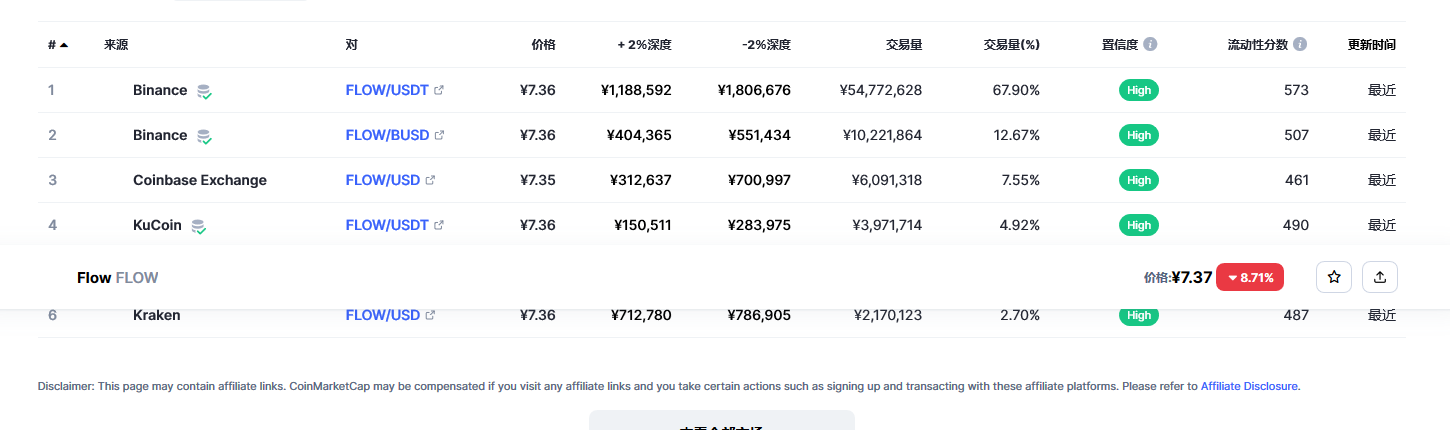Click the share upload icon button

[1380, 277]
